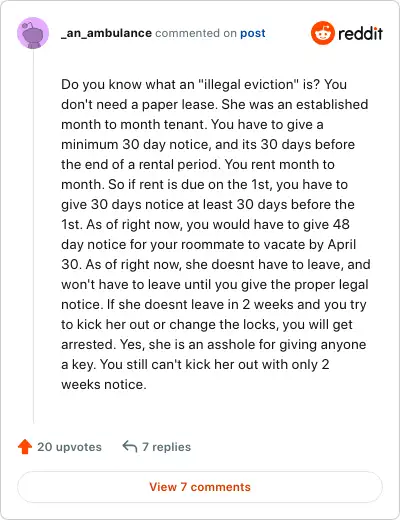Image resolution: width=400 pixels, height=520 pixels.
Task: Click the purple _an_ambulance avatar icon
Action: click(x=33, y=33)
